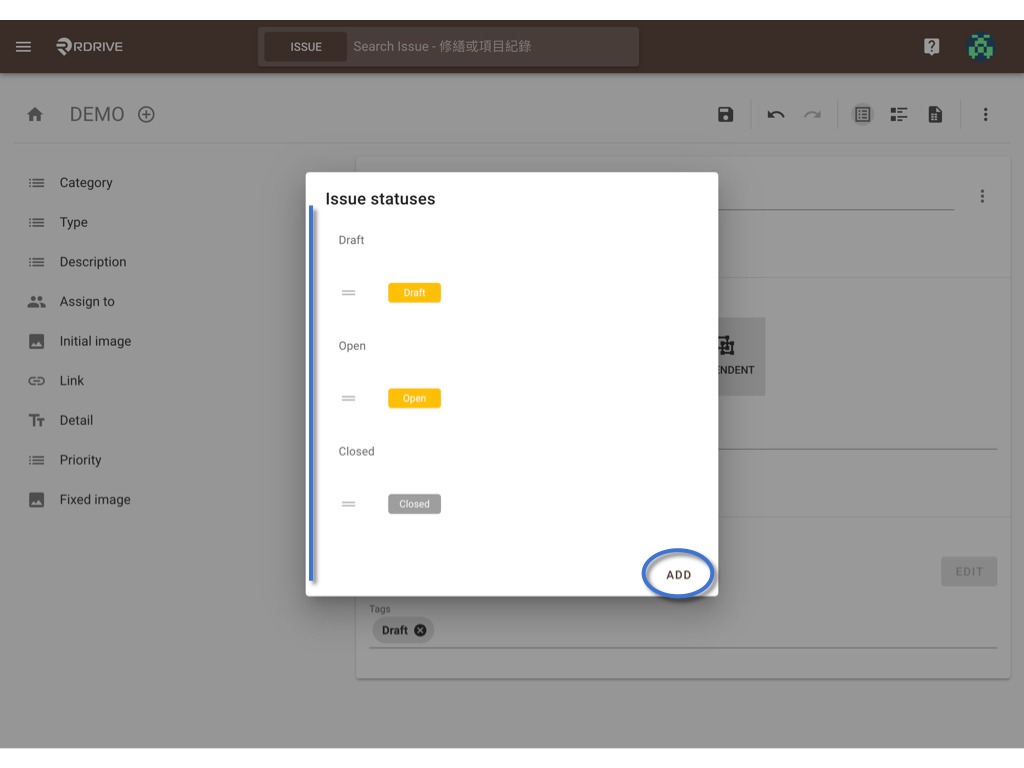This screenshot has width=1024, height=768.
Task: Click the Assign to people icon
Action: tap(37, 302)
